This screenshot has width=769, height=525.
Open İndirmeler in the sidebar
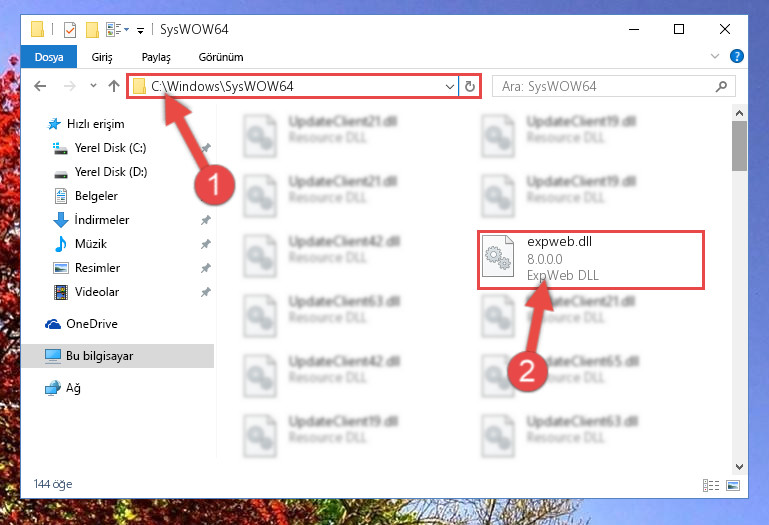click(x=102, y=220)
